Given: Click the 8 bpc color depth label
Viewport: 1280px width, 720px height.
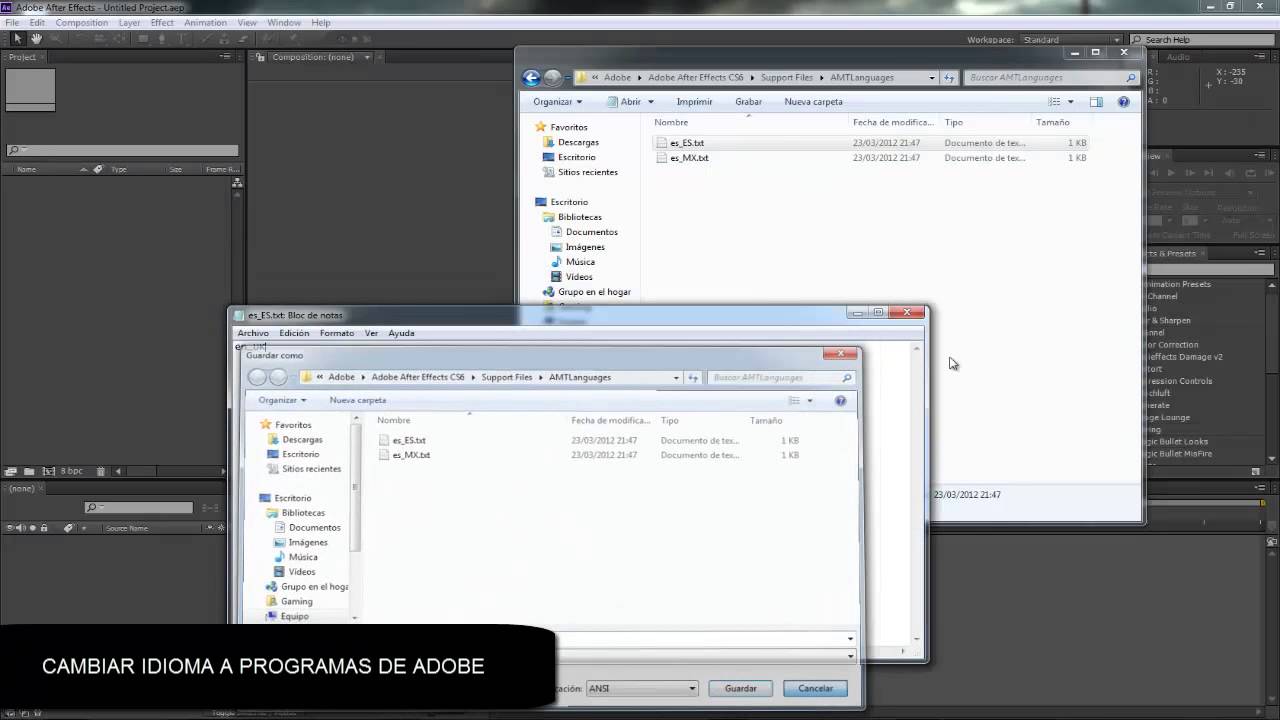Looking at the screenshot, I should (x=72, y=471).
